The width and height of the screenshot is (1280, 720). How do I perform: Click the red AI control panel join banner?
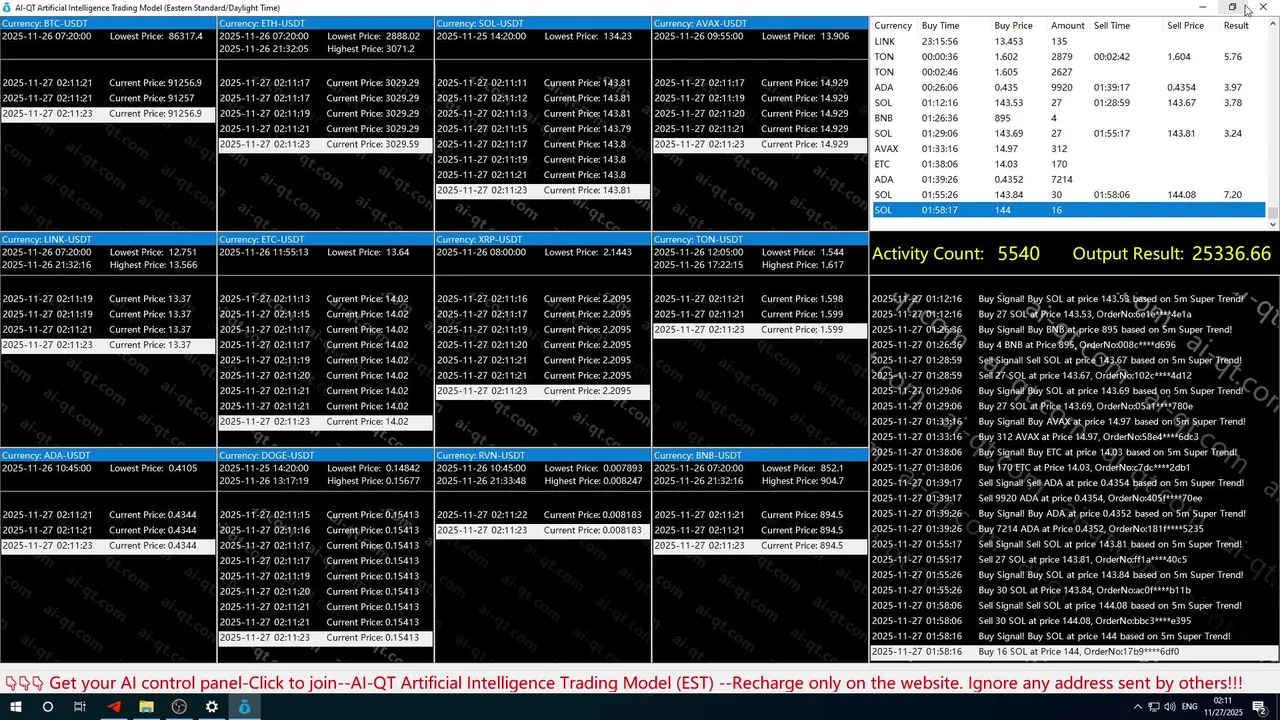click(624, 683)
